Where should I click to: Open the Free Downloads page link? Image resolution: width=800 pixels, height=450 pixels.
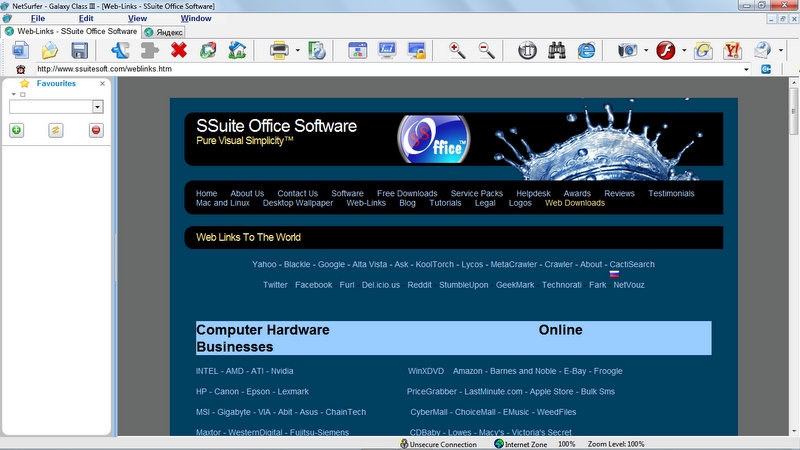(x=407, y=193)
